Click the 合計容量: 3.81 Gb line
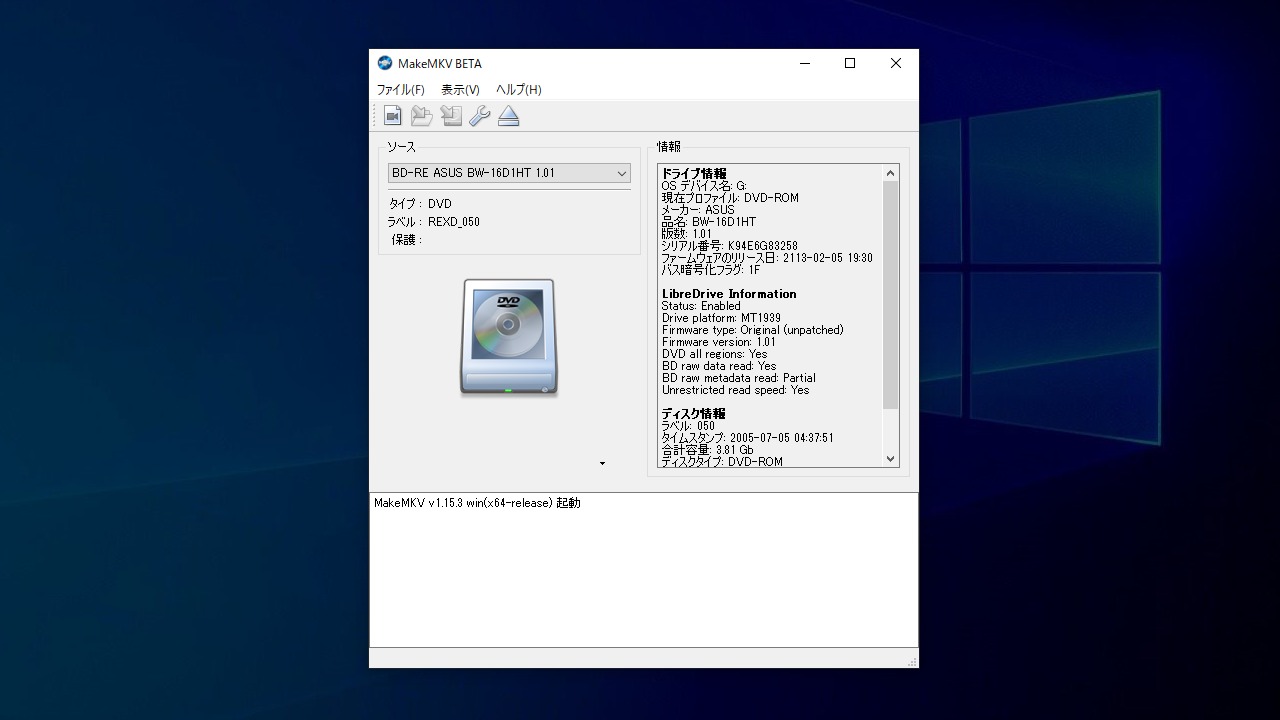 pos(707,450)
